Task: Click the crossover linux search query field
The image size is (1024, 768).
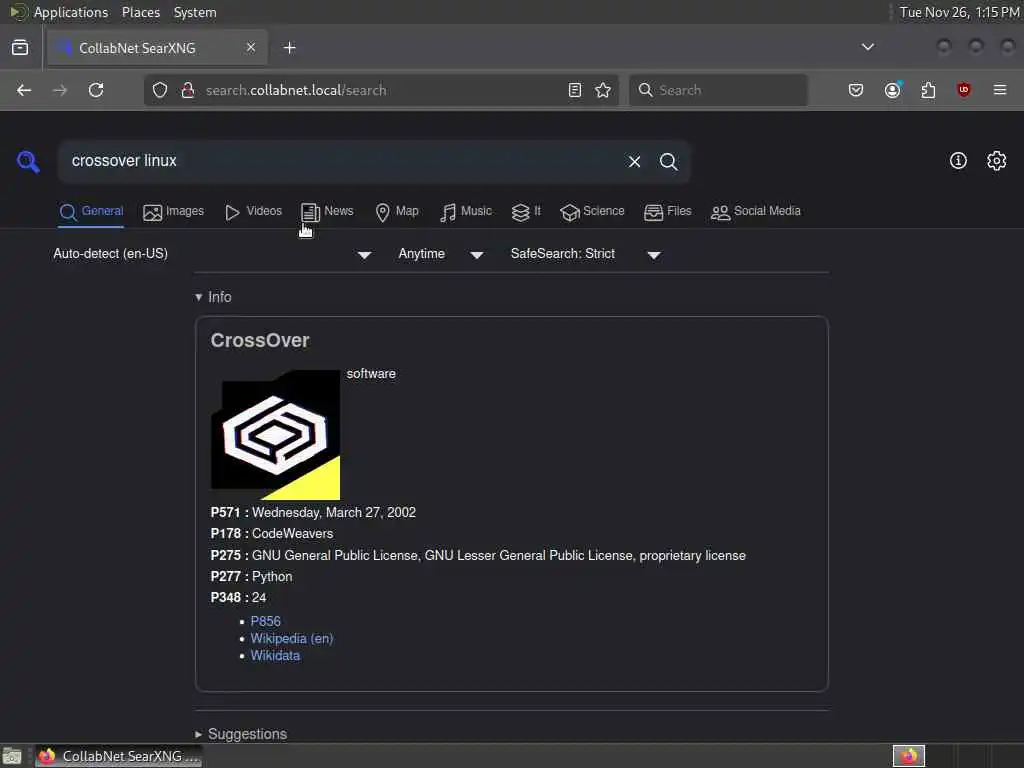Action: (340, 161)
